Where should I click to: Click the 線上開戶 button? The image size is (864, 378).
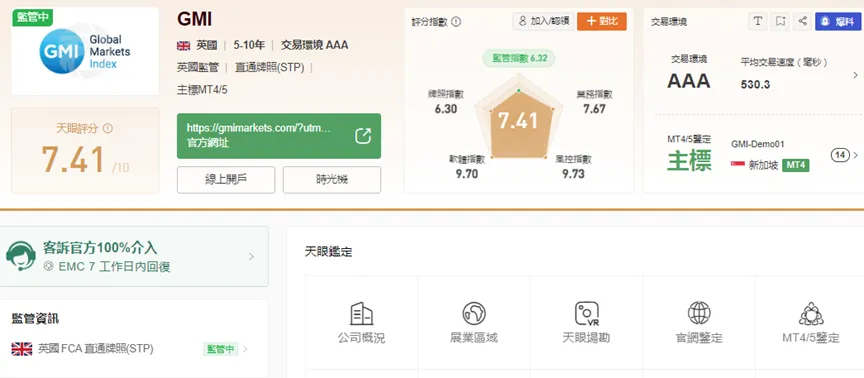coord(226,180)
